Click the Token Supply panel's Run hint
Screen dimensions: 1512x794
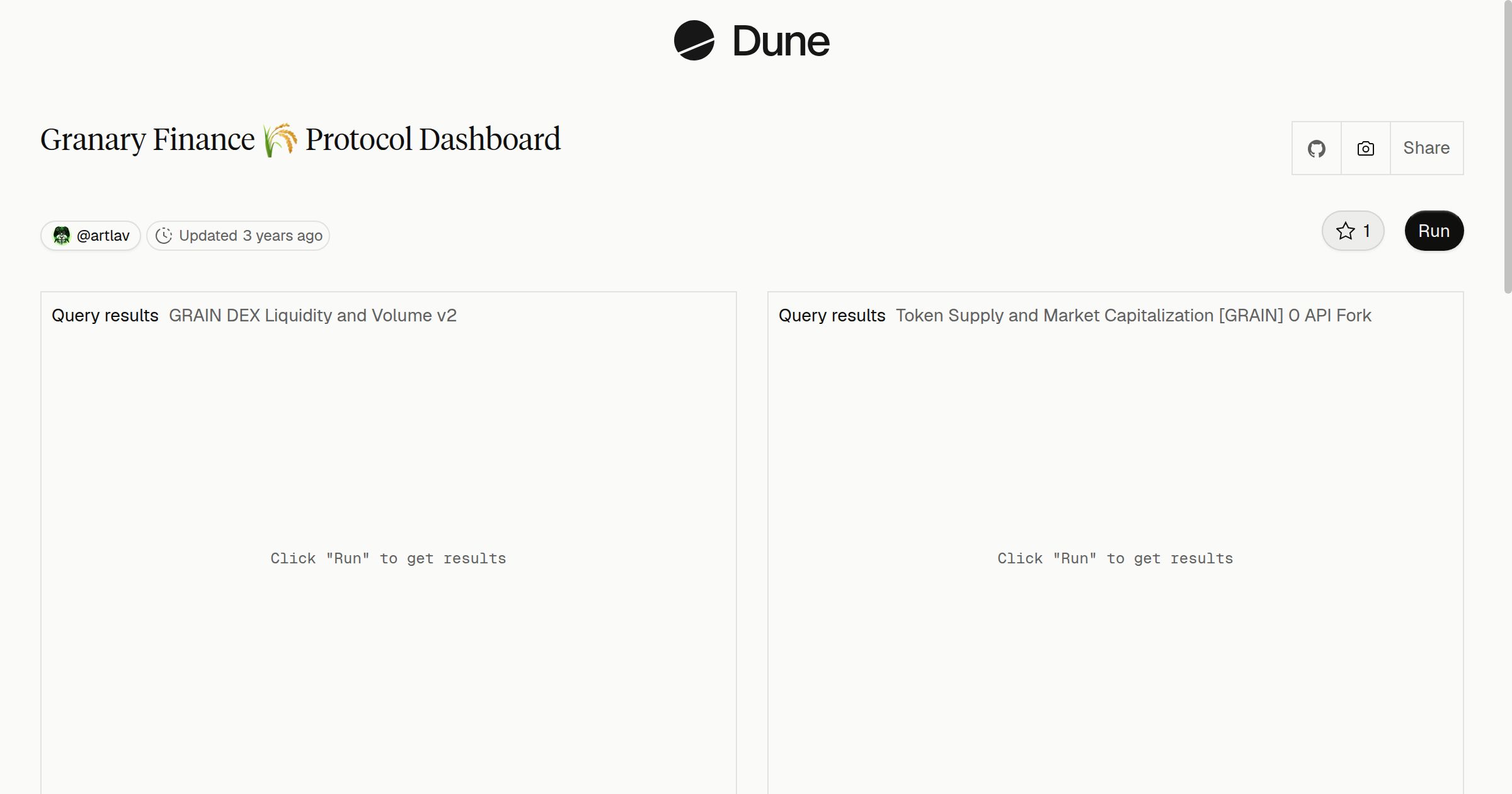1115,558
